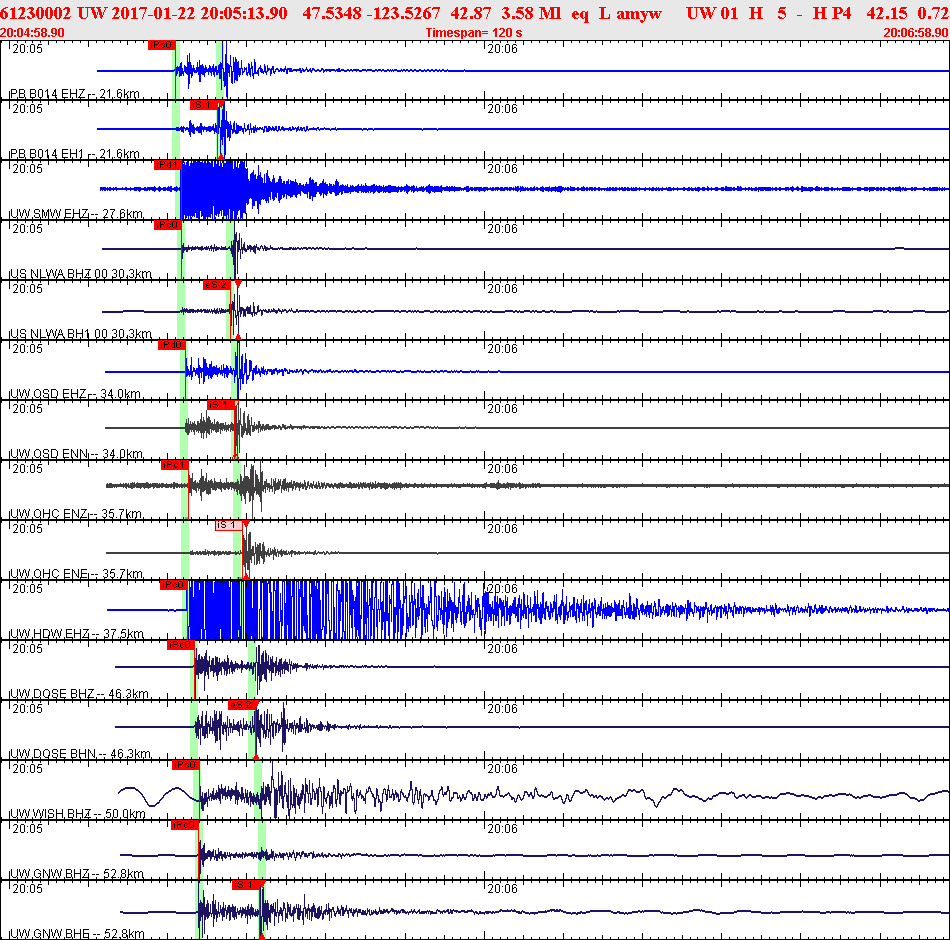The image size is (950, 940).
Task: Click the 20:06 time label on UW WISH BHZ trace
Action: point(502,769)
